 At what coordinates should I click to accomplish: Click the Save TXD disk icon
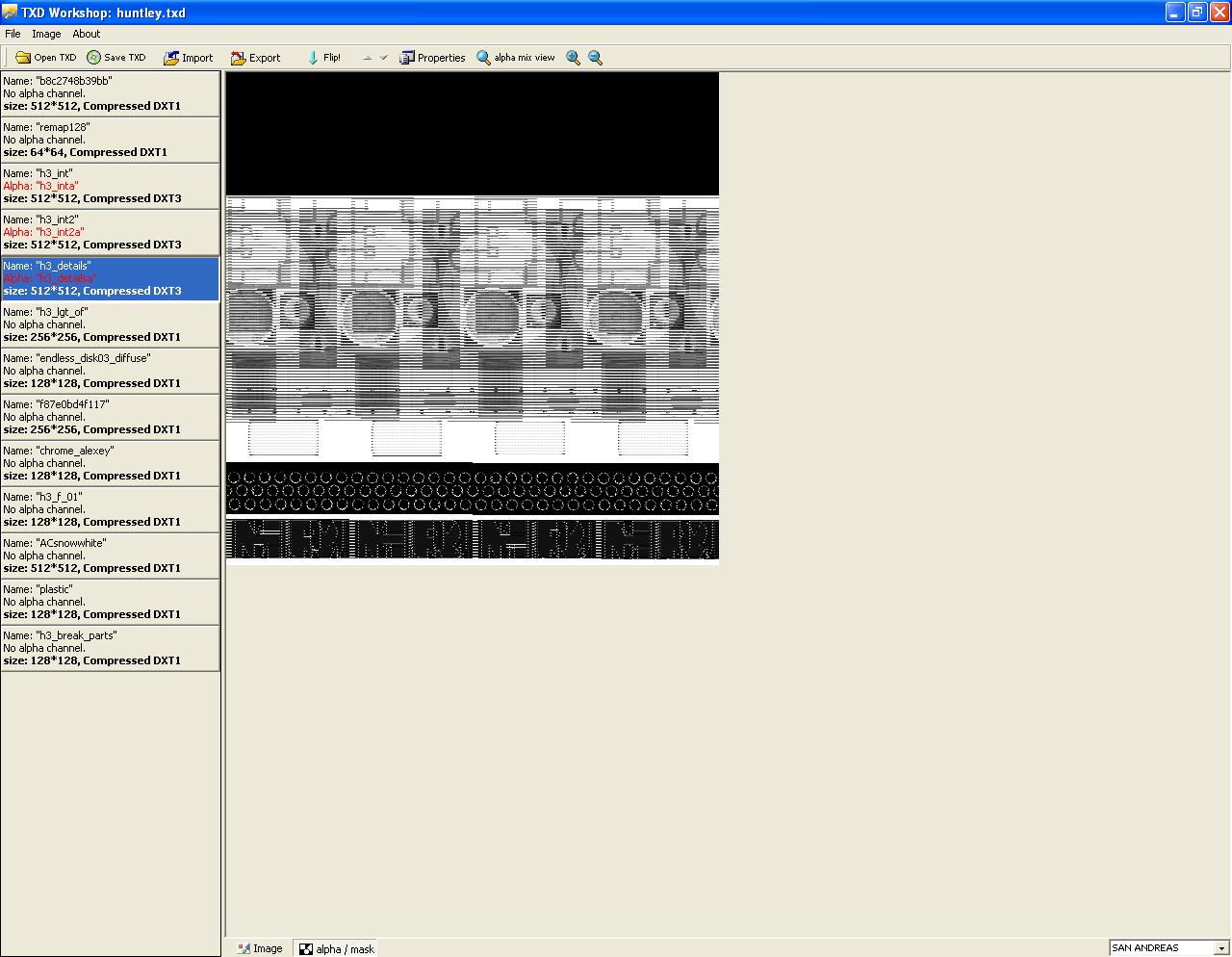(x=93, y=58)
